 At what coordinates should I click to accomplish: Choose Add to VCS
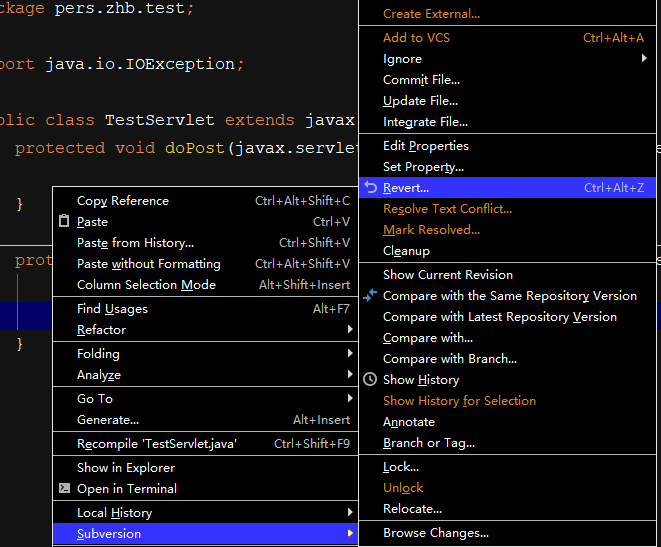[508, 38]
